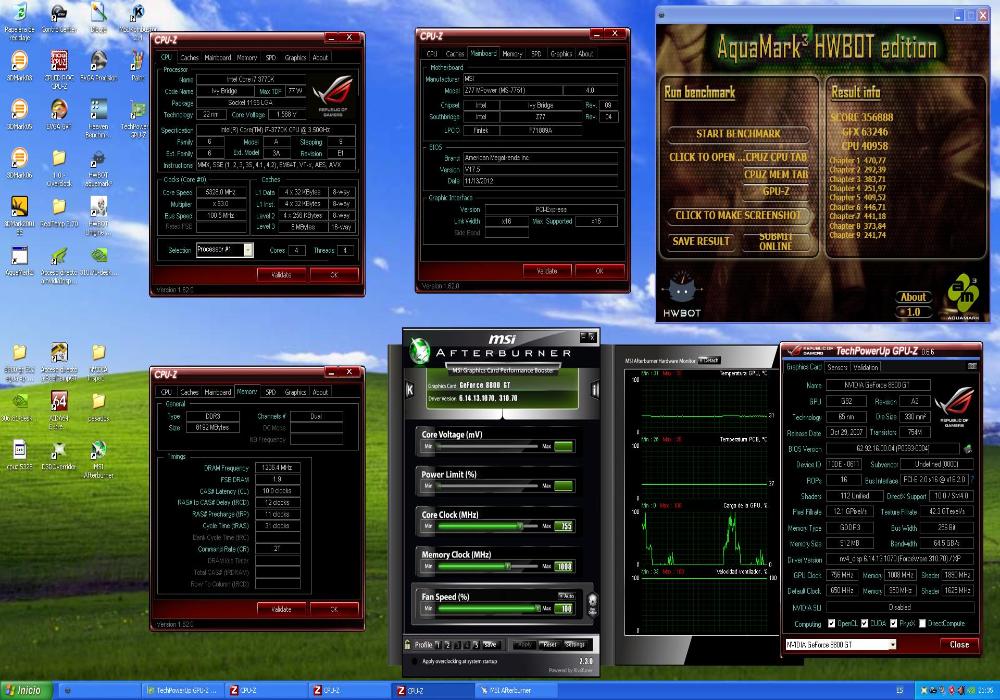1000x700 pixels.
Task: Click the About button in AquaMark
Action: click(913, 297)
